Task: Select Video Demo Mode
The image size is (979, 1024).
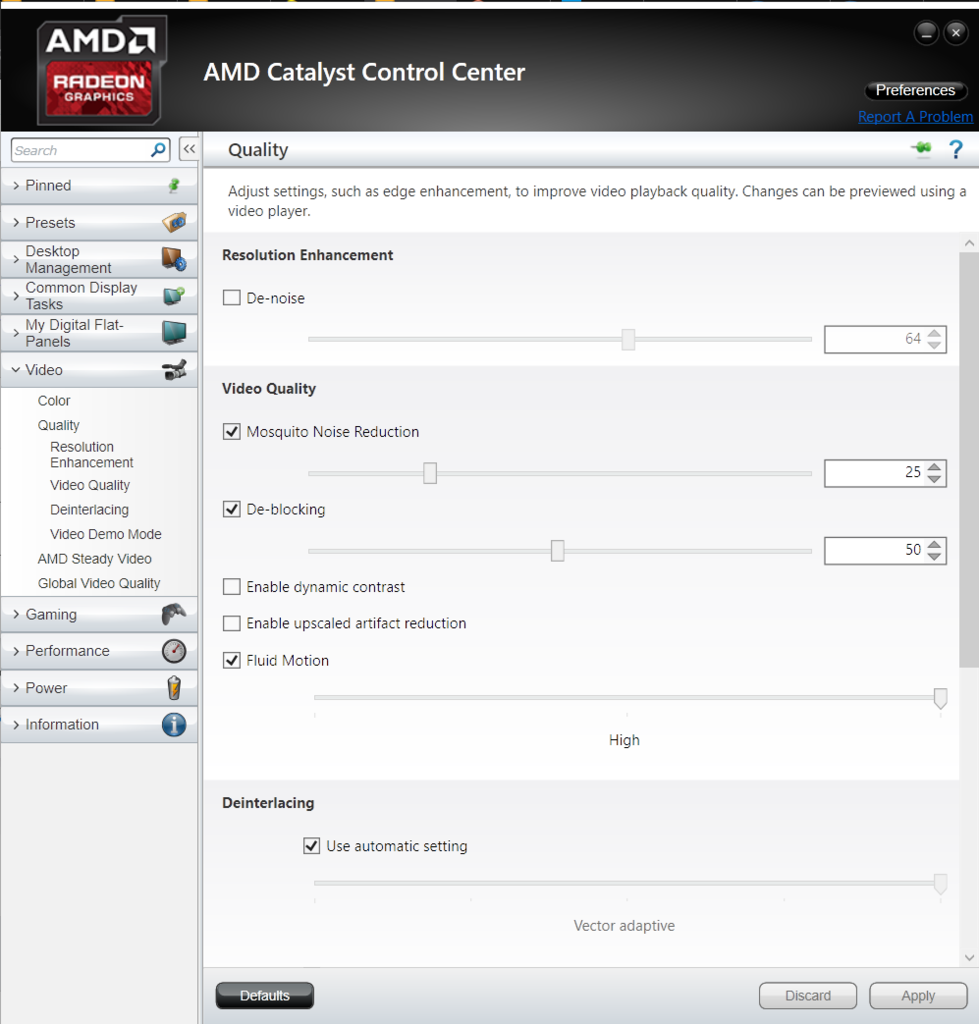Action: coord(106,534)
